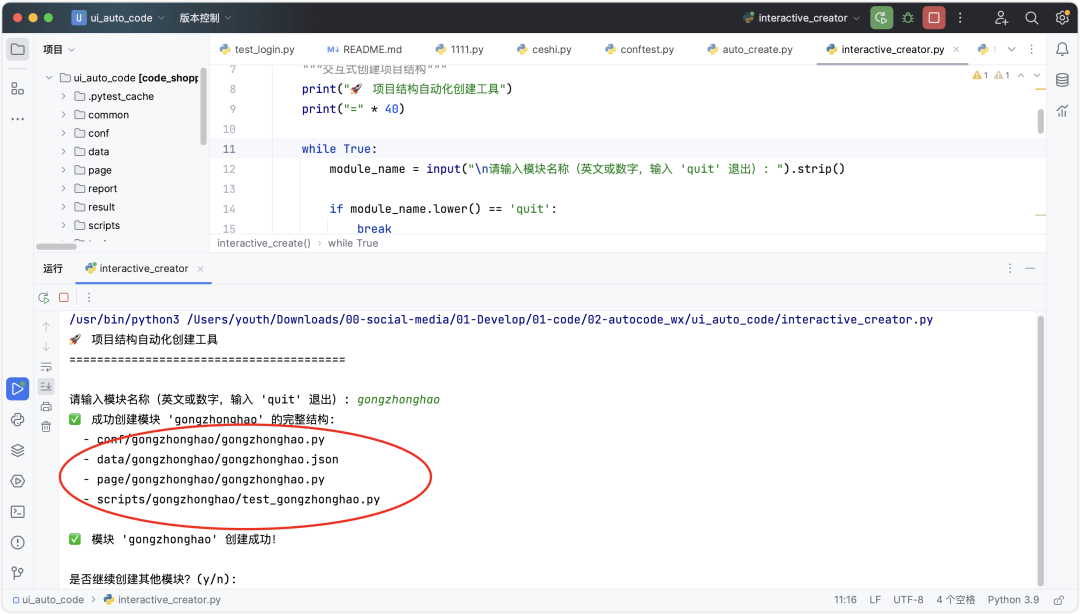Image resolution: width=1080 pixels, height=614 pixels.
Task: Close the interactive_creator run tab
Action: coord(200,269)
